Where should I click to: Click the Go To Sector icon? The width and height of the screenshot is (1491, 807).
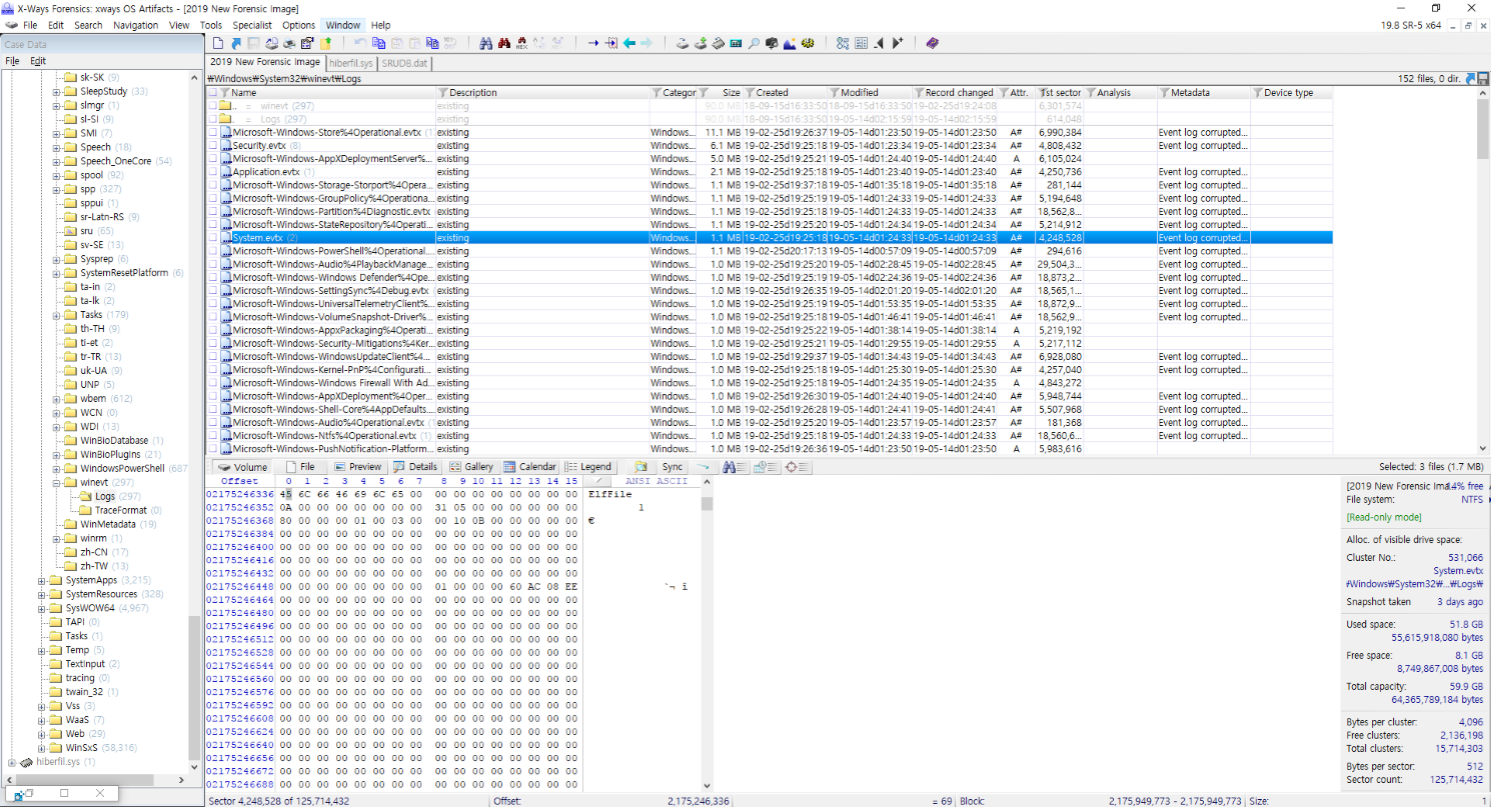611,43
